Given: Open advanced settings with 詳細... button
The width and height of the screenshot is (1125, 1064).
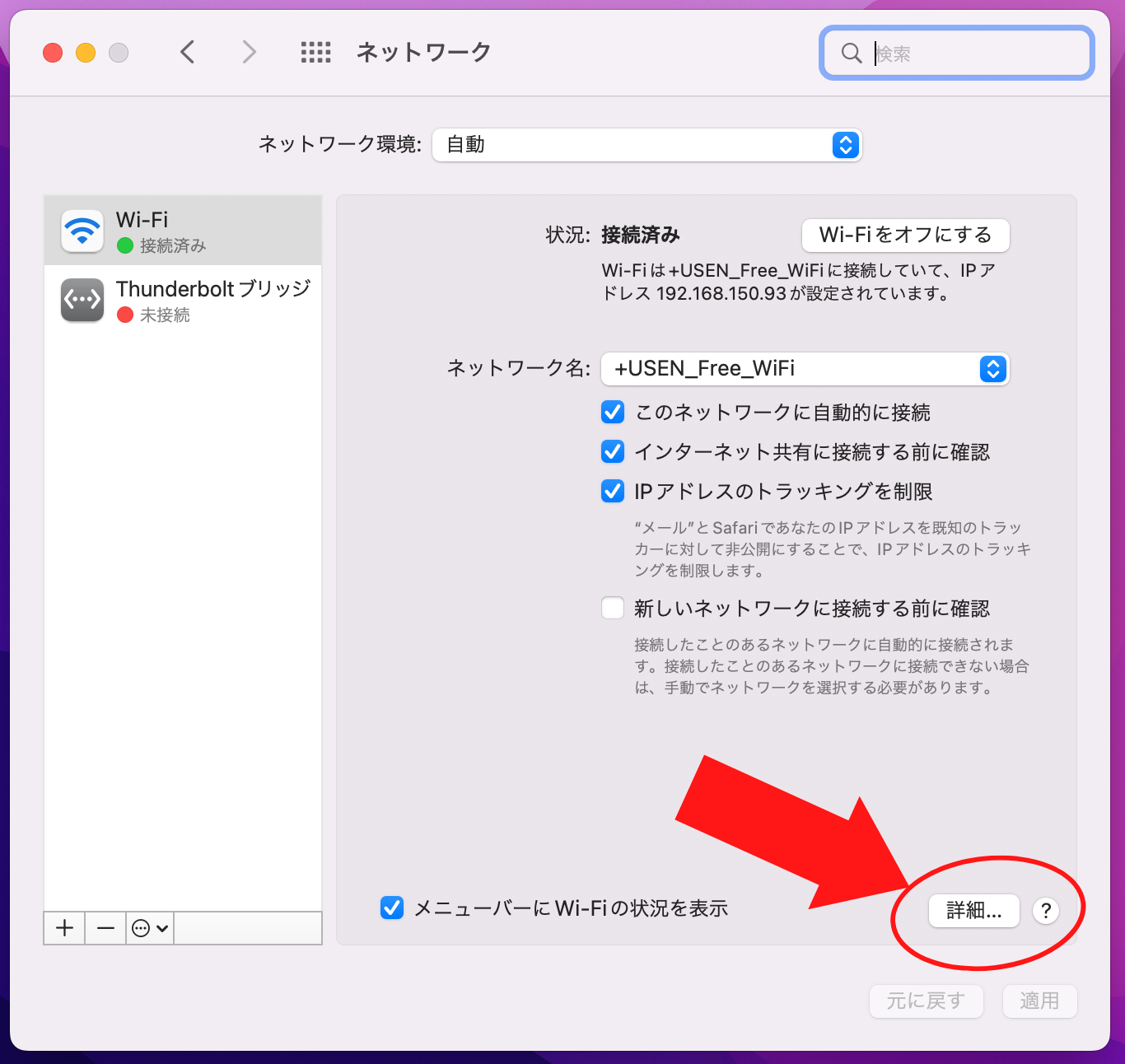Looking at the screenshot, I should click(x=973, y=911).
